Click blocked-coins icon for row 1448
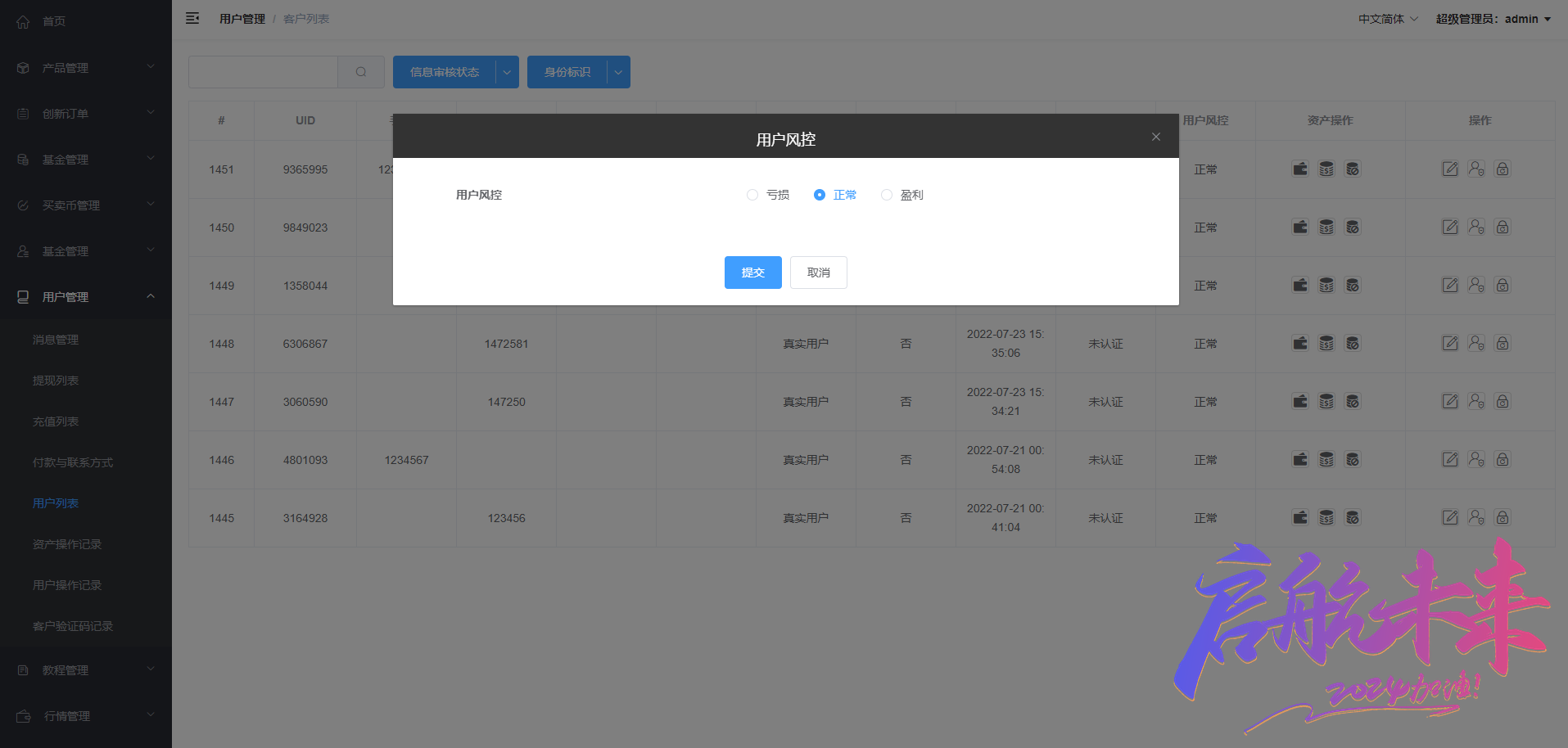This screenshot has width=1568, height=748. click(x=1353, y=344)
